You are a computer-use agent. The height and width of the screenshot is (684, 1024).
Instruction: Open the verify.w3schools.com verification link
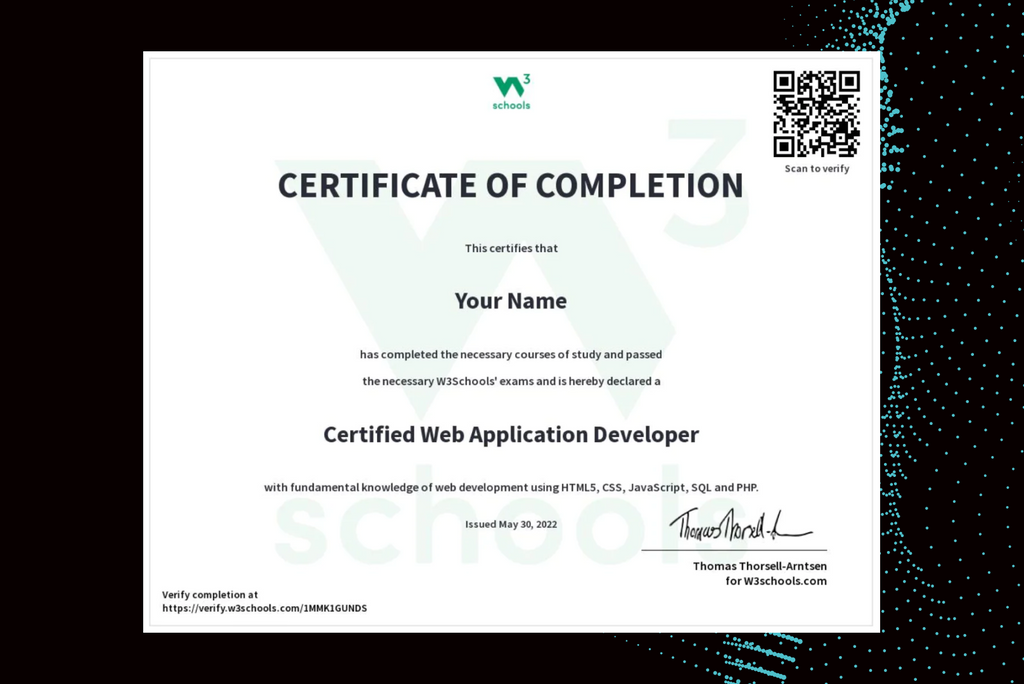pyautogui.click(x=265, y=608)
